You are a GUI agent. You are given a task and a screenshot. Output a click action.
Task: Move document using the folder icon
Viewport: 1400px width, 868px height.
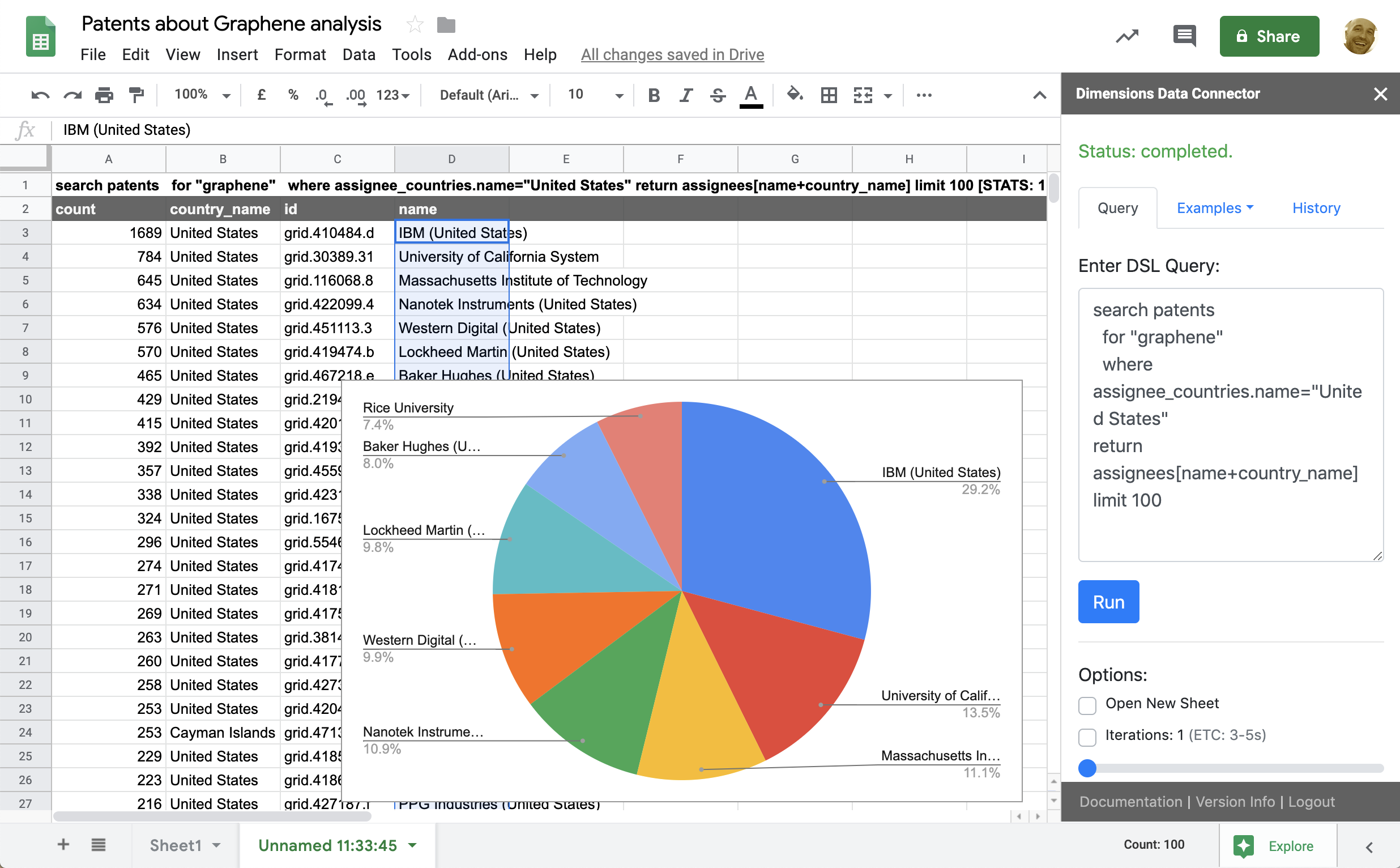tap(446, 25)
